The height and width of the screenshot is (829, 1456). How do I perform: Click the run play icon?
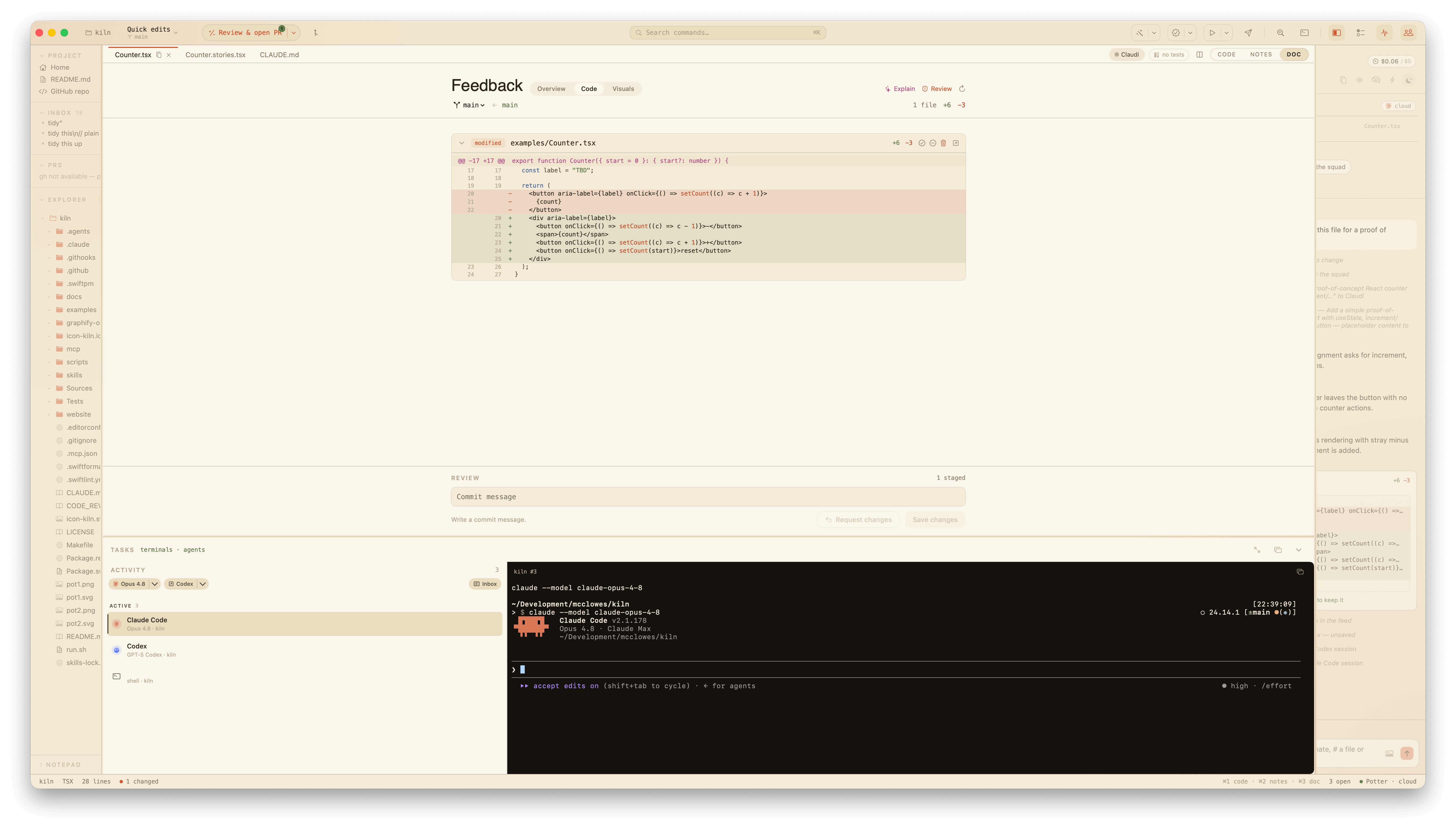click(x=1212, y=32)
